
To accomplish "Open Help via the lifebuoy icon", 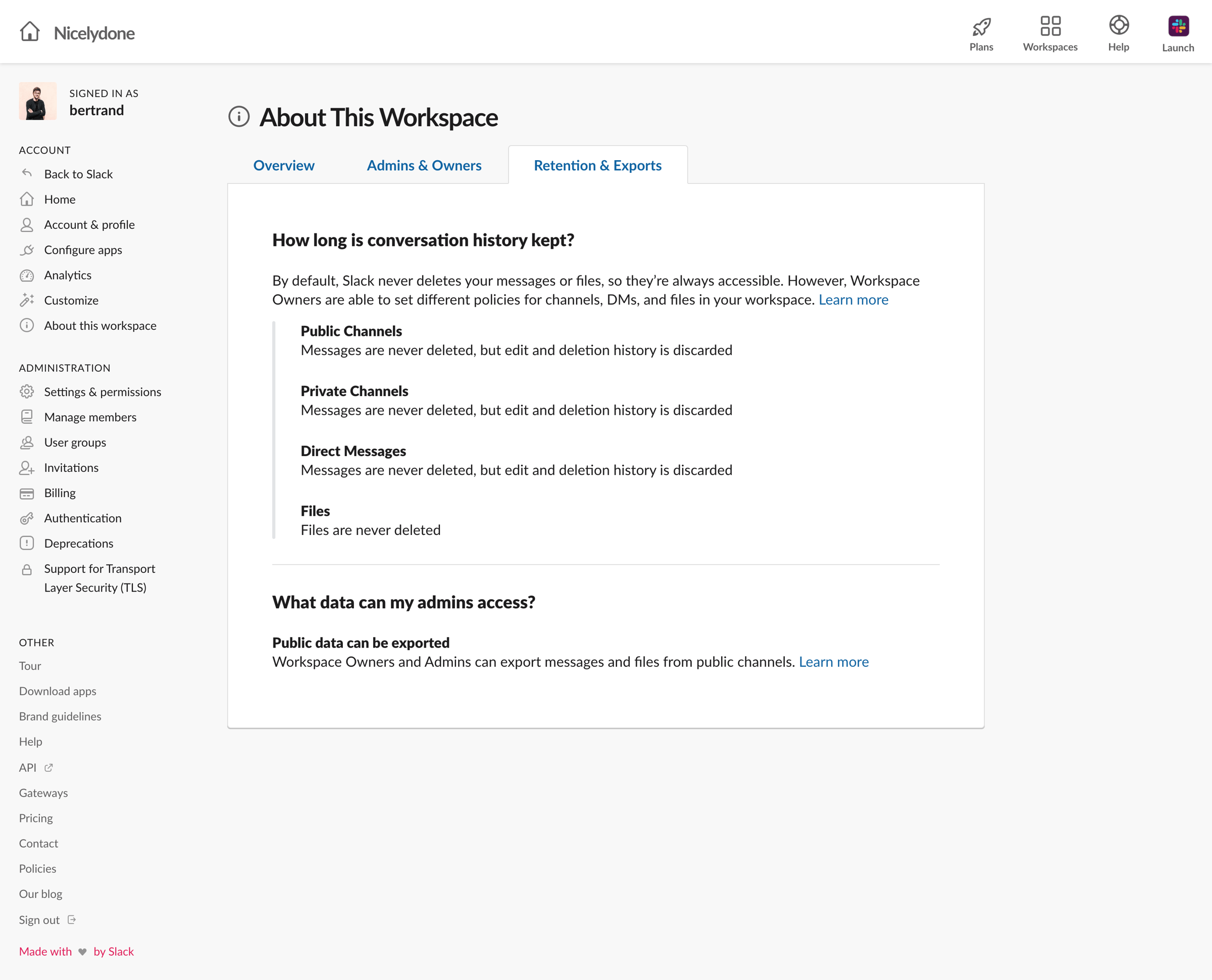I will pos(1119,25).
